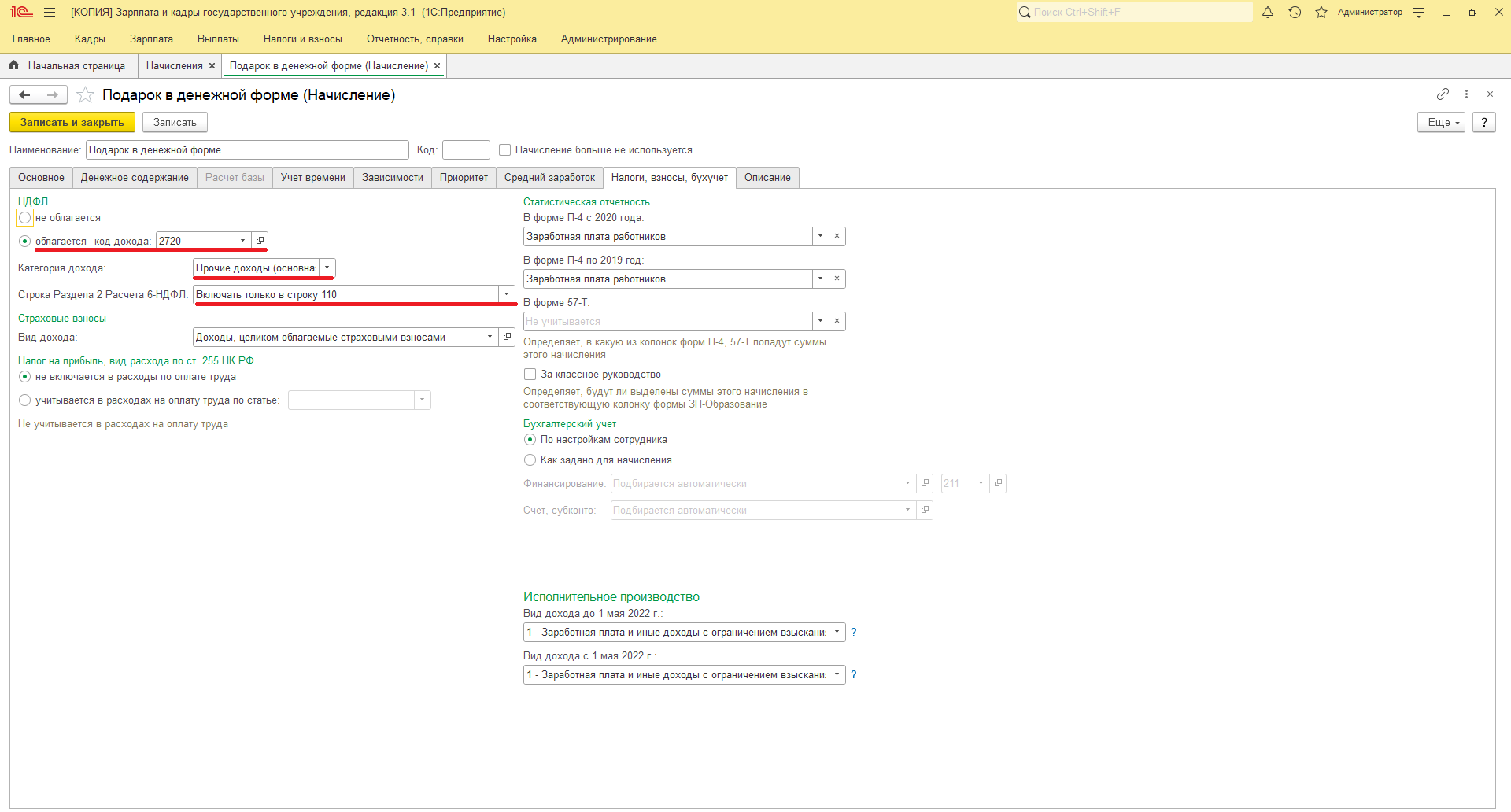Focus the search field Поиск Ctrl+Shift+F
The height and width of the screenshot is (812, 1511).
pyautogui.click(x=1134, y=12)
